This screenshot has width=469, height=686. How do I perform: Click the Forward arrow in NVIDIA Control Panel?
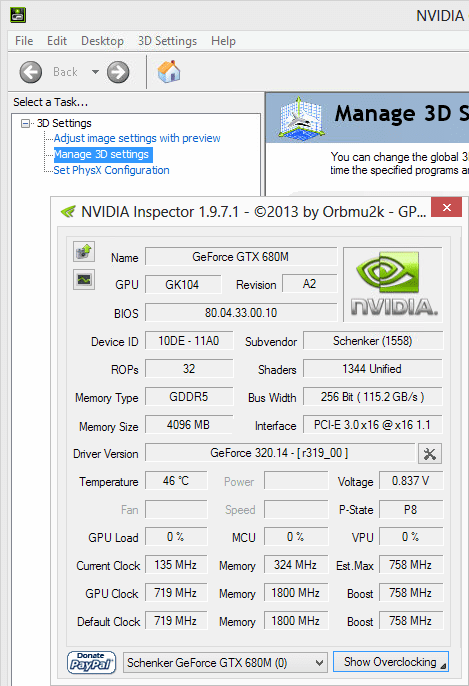(x=118, y=72)
